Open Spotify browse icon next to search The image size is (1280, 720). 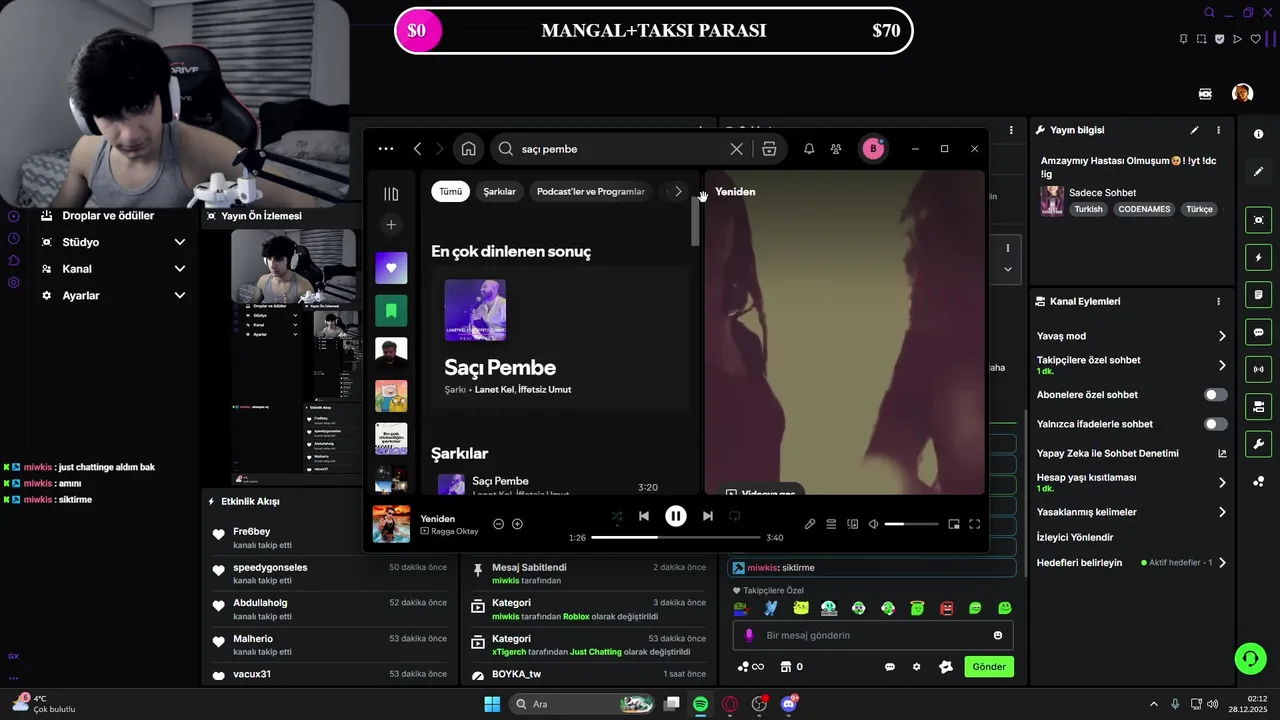point(769,149)
